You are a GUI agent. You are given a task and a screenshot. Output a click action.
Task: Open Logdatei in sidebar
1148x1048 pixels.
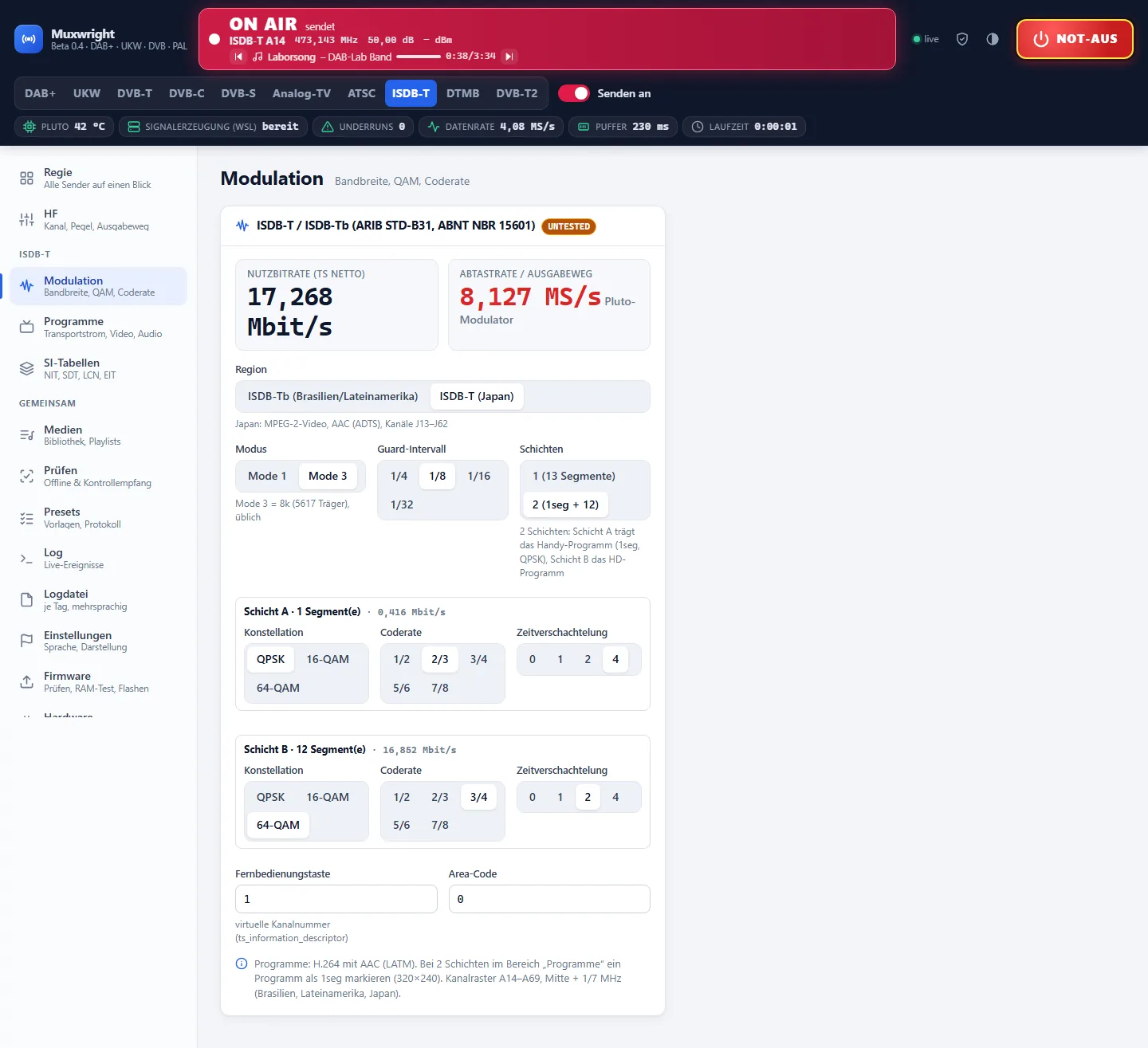(98, 600)
